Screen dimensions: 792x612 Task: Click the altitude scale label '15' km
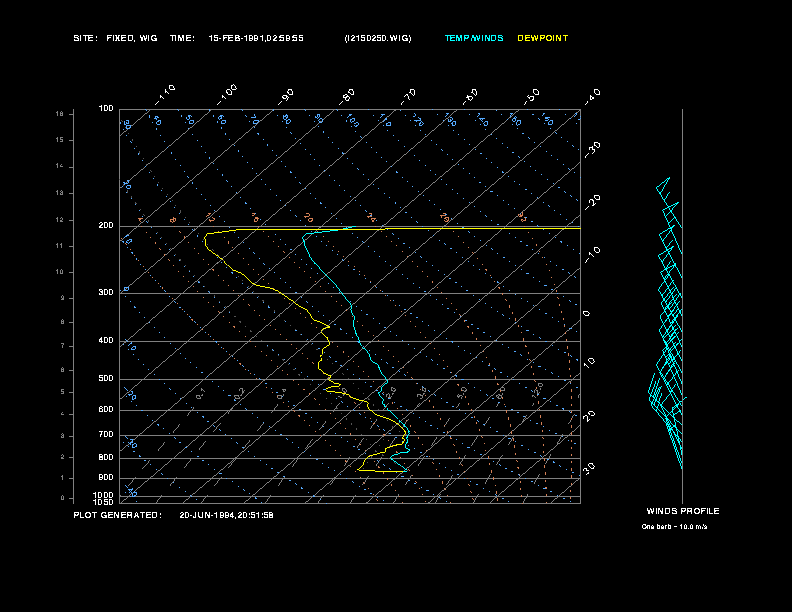tap(60, 140)
